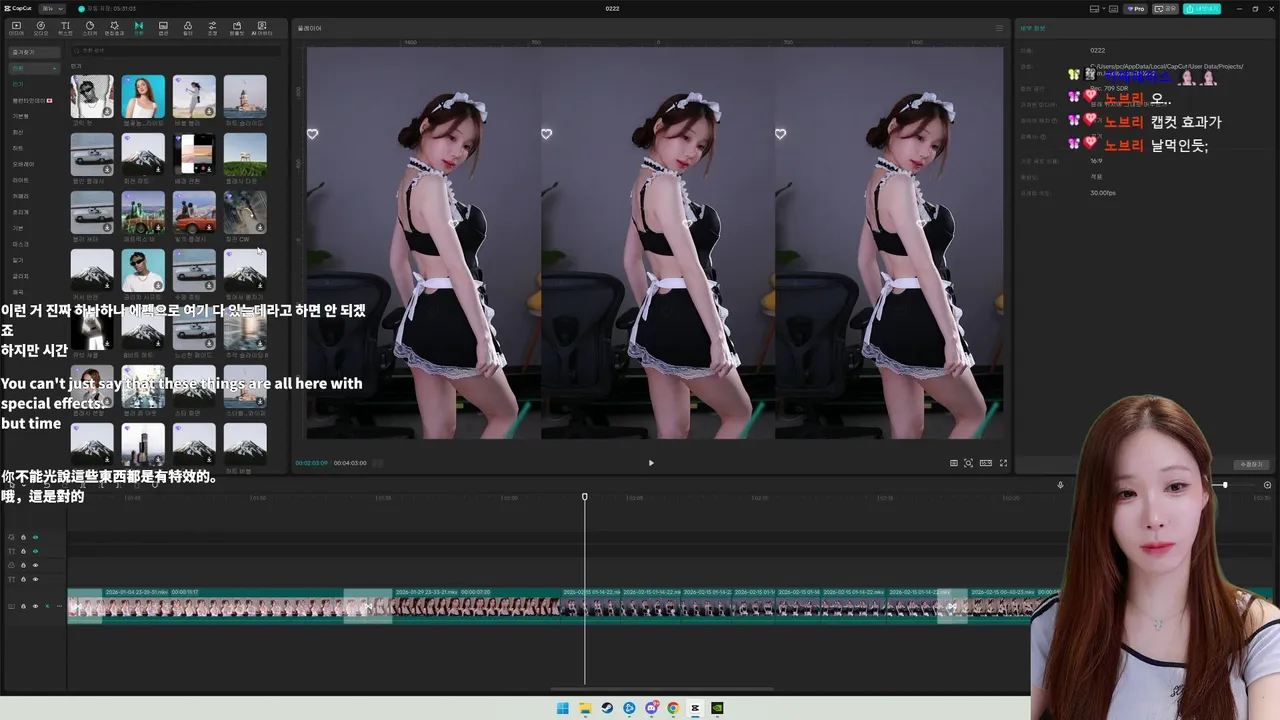Screen dimensions: 1280x720
Task: Select the 밸런타인데이 category with heart badge
Action: coord(32,100)
